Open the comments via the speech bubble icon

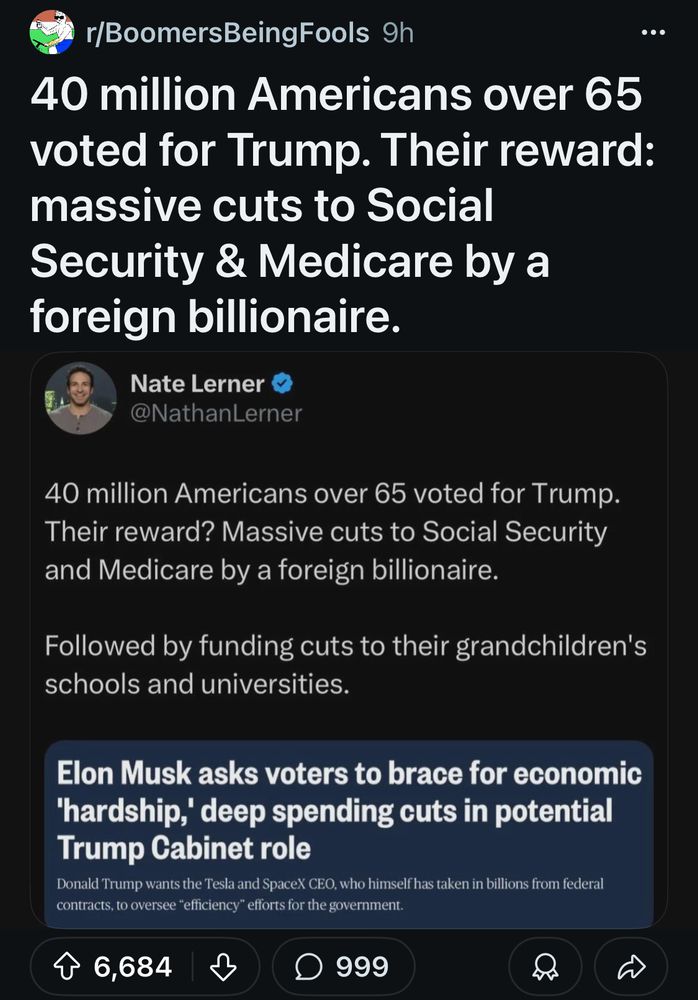click(308, 966)
